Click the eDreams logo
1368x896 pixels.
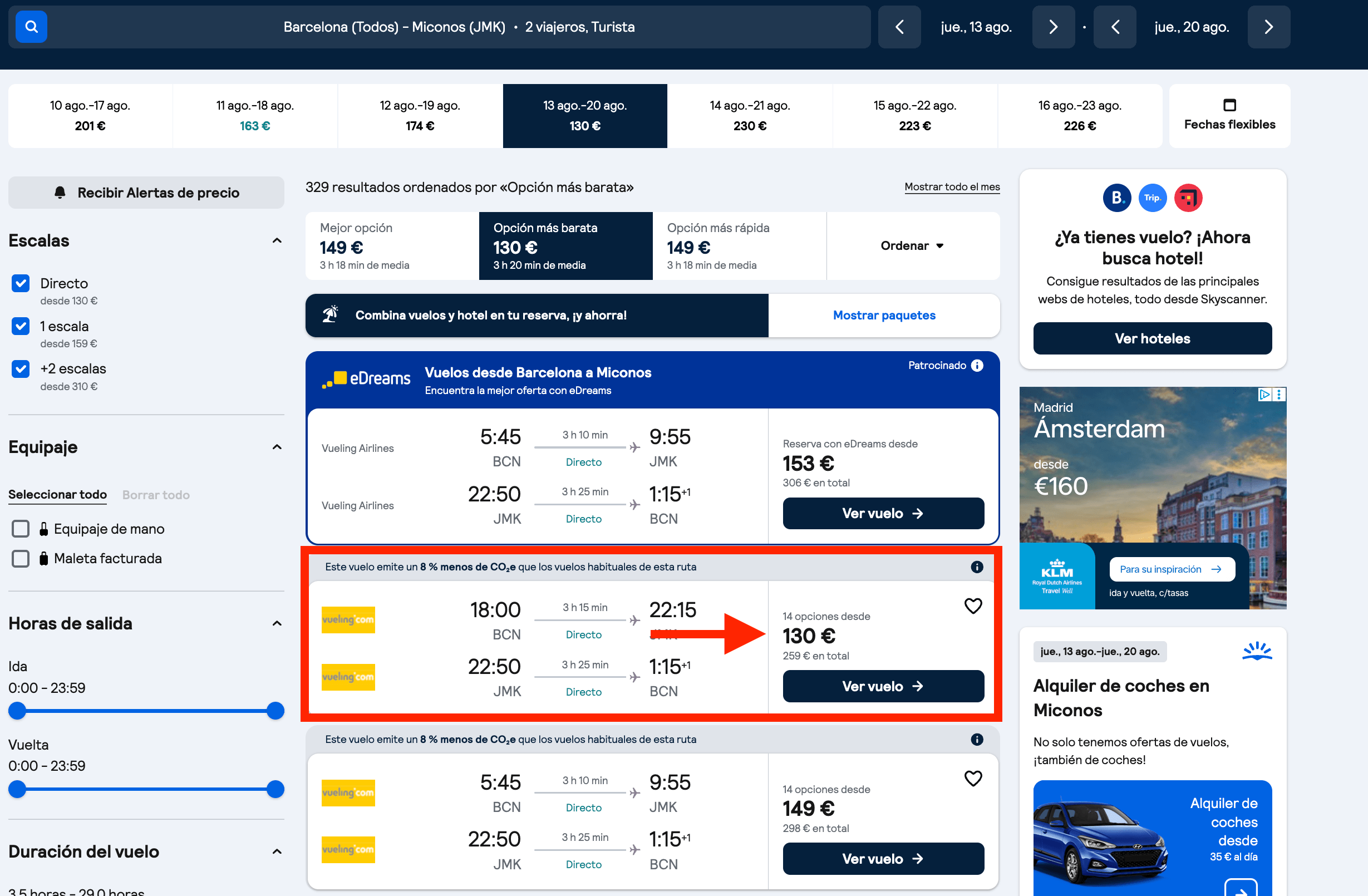click(x=366, y=379)
